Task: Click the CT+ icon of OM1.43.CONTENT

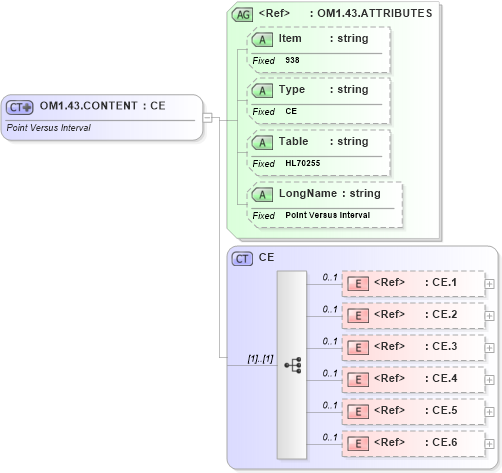Action: [20, 107]
